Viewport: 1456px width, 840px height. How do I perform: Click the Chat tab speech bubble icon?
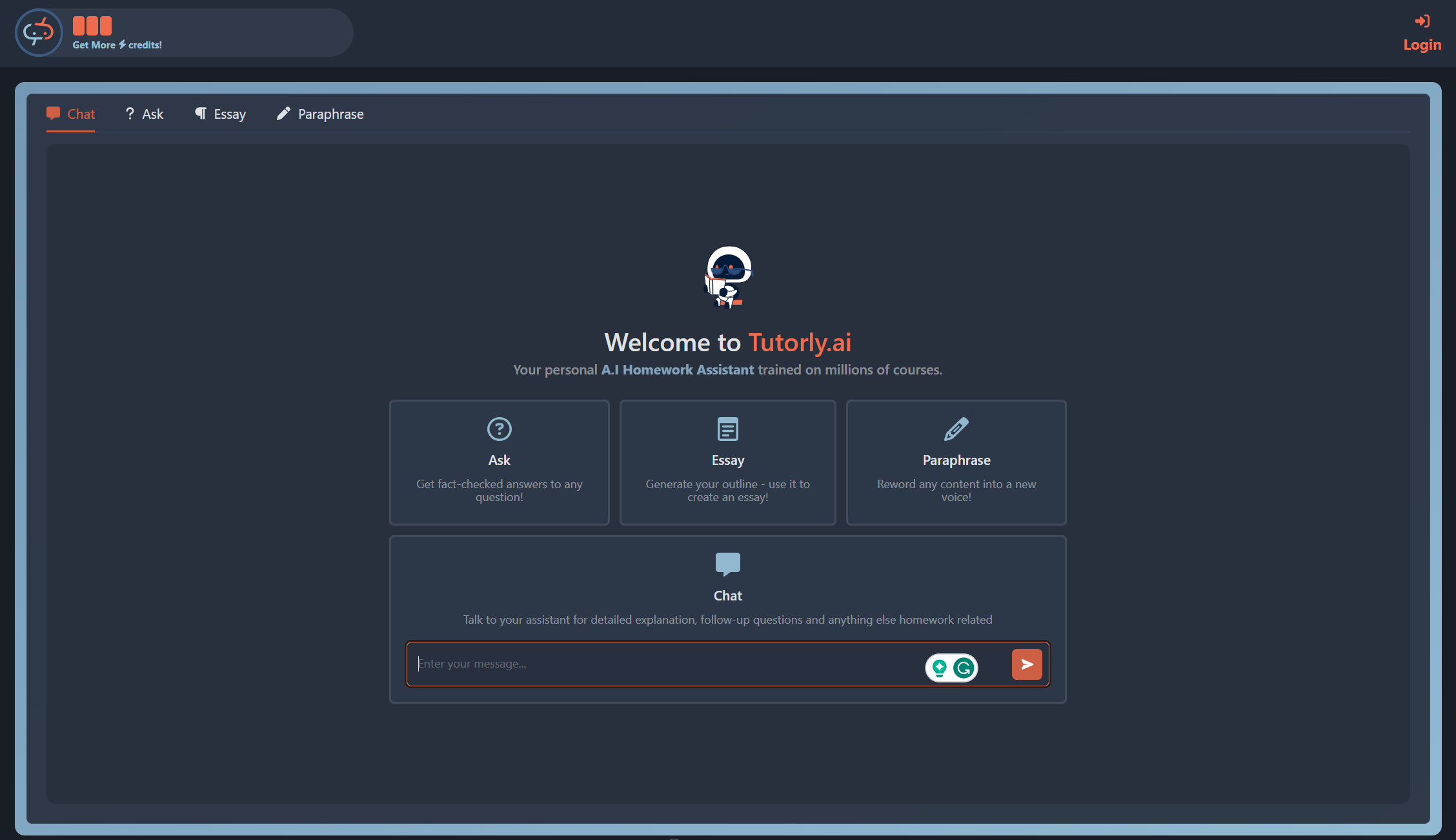(54, 114)
